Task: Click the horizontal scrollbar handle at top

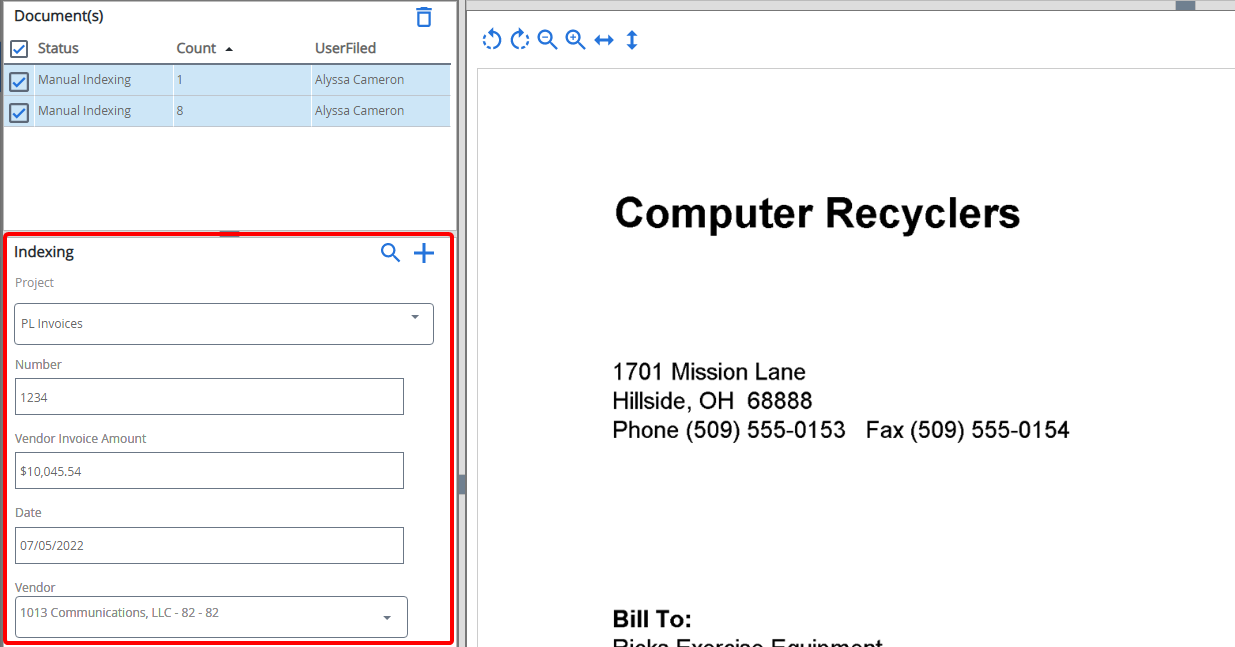Action: pyautogui.click(x=1185, y=5)
